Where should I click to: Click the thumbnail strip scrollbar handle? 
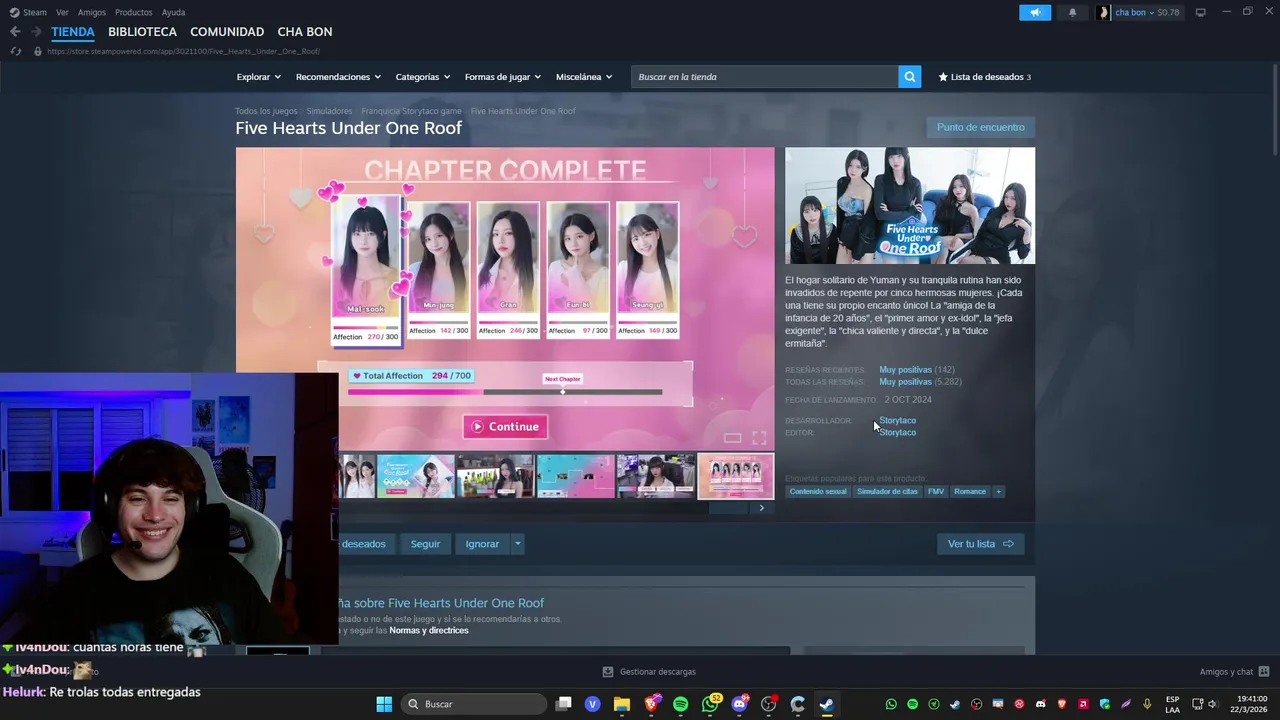tap(728, 508)
